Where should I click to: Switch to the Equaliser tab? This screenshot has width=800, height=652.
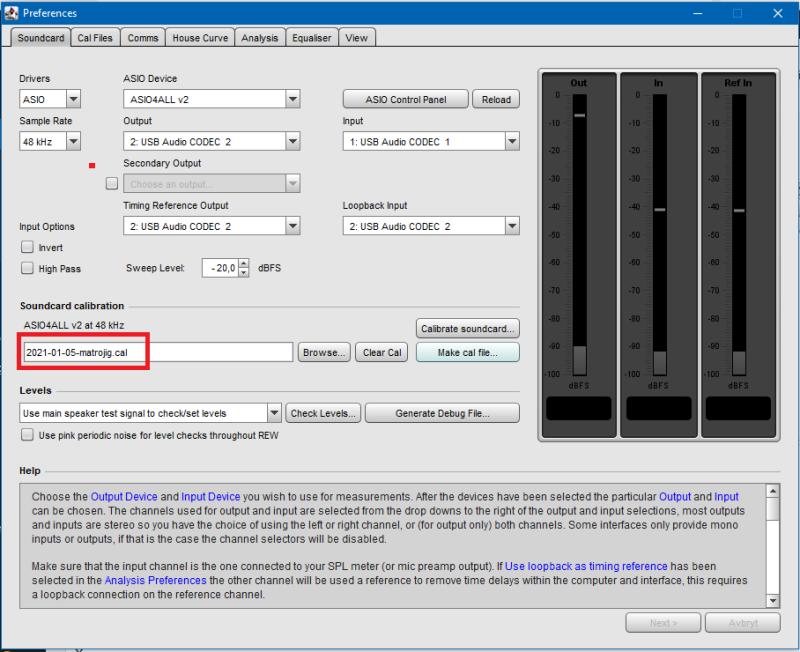coord(312,38)
